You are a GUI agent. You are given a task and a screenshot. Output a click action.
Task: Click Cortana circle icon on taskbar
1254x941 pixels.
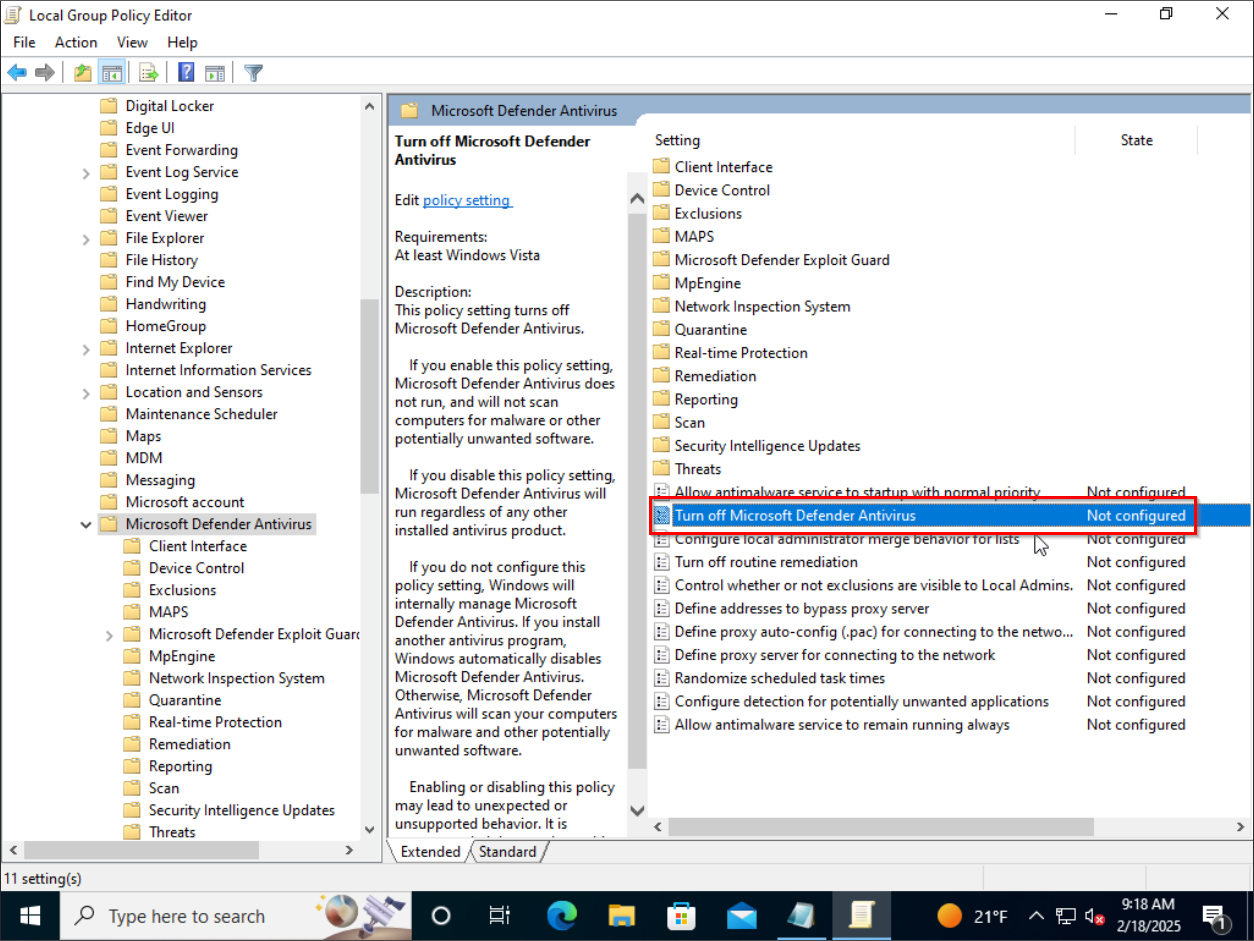tap(441, 916)
